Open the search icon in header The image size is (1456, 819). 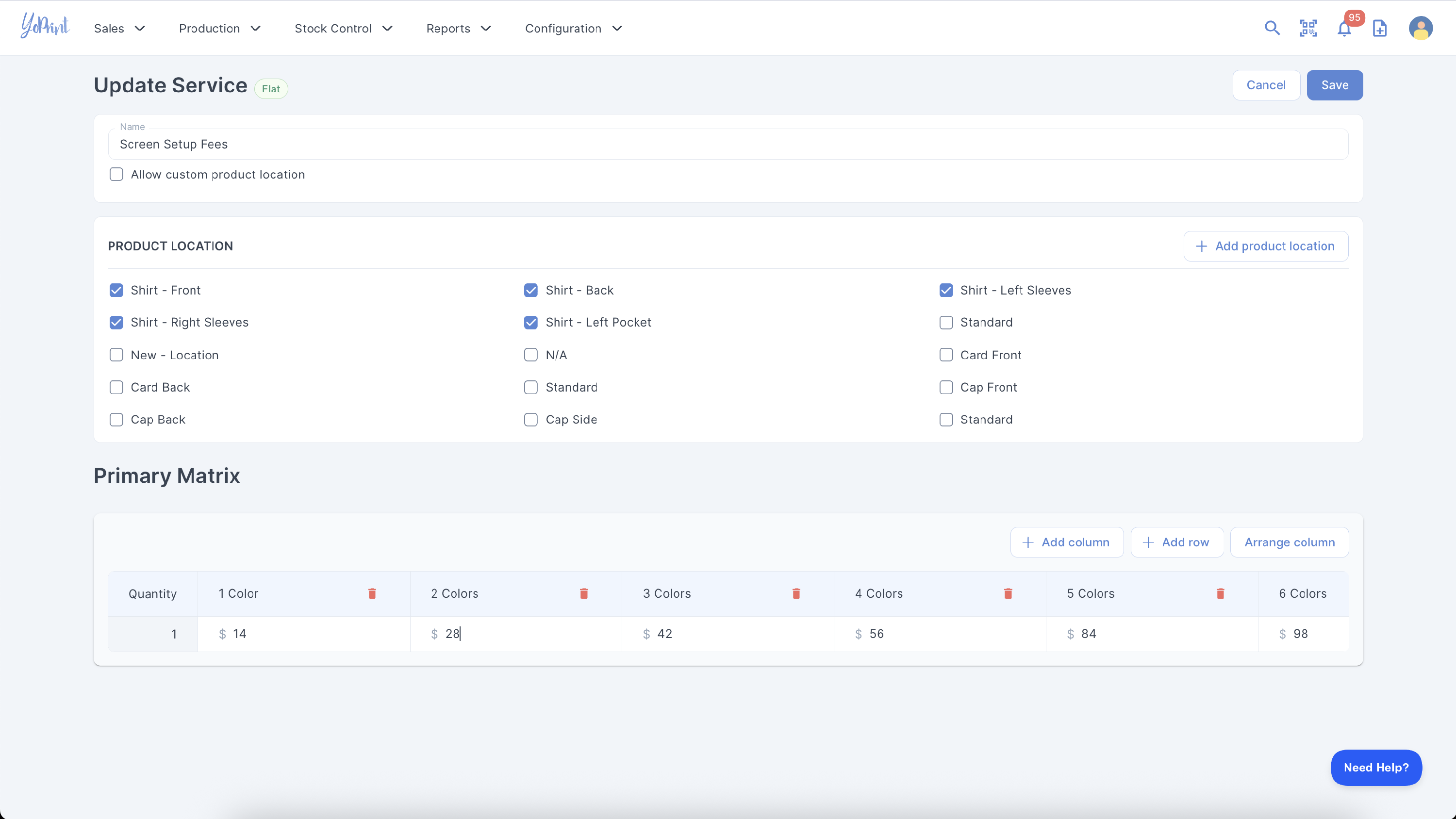pos(1272,28)
